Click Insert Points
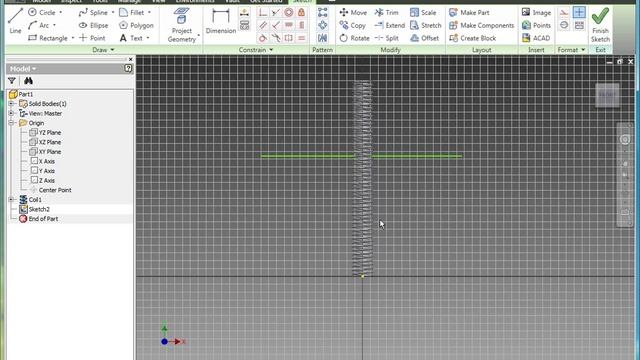This screenshot has width=640, height=360. coord(536,25)
